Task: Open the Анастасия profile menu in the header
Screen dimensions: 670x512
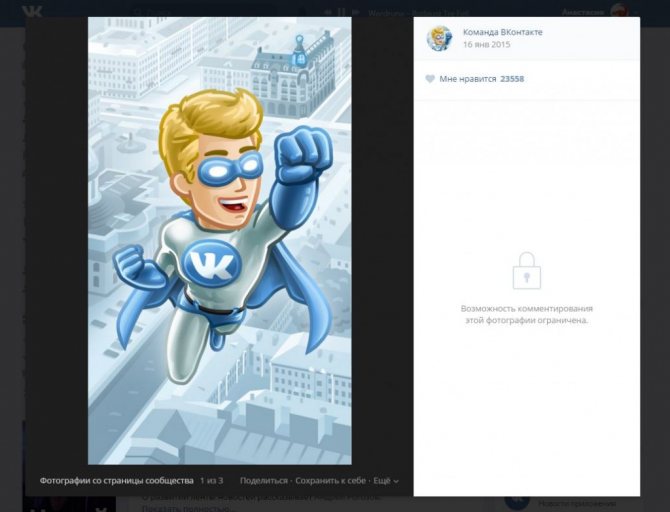Action: pos(598,12)
